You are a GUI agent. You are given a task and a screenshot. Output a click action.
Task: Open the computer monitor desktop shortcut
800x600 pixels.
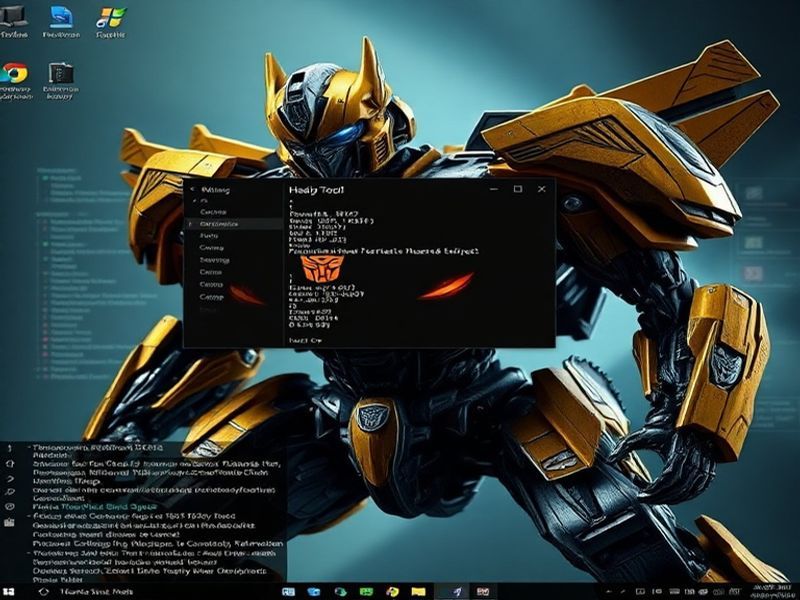tap(13, 20)
